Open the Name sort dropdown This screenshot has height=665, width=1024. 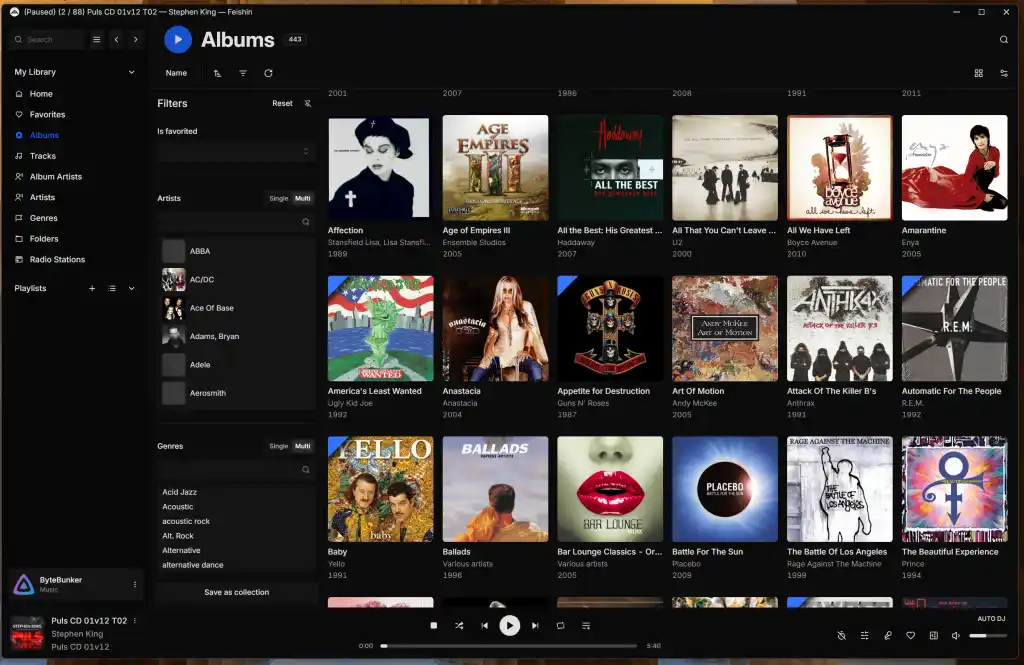(x=176, y=73)
